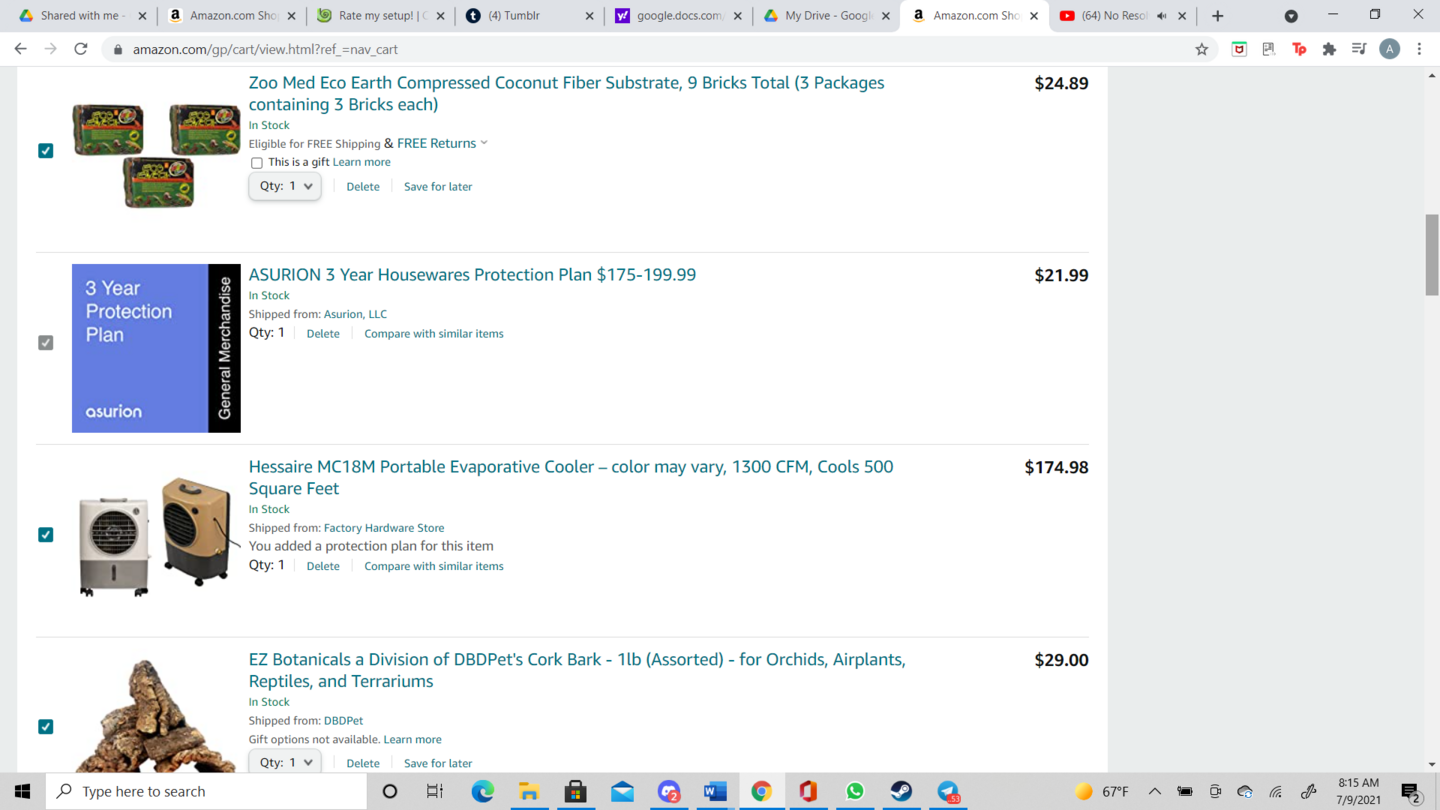Close the Tumblr tab
The image size is (1440, 810).
589,16
